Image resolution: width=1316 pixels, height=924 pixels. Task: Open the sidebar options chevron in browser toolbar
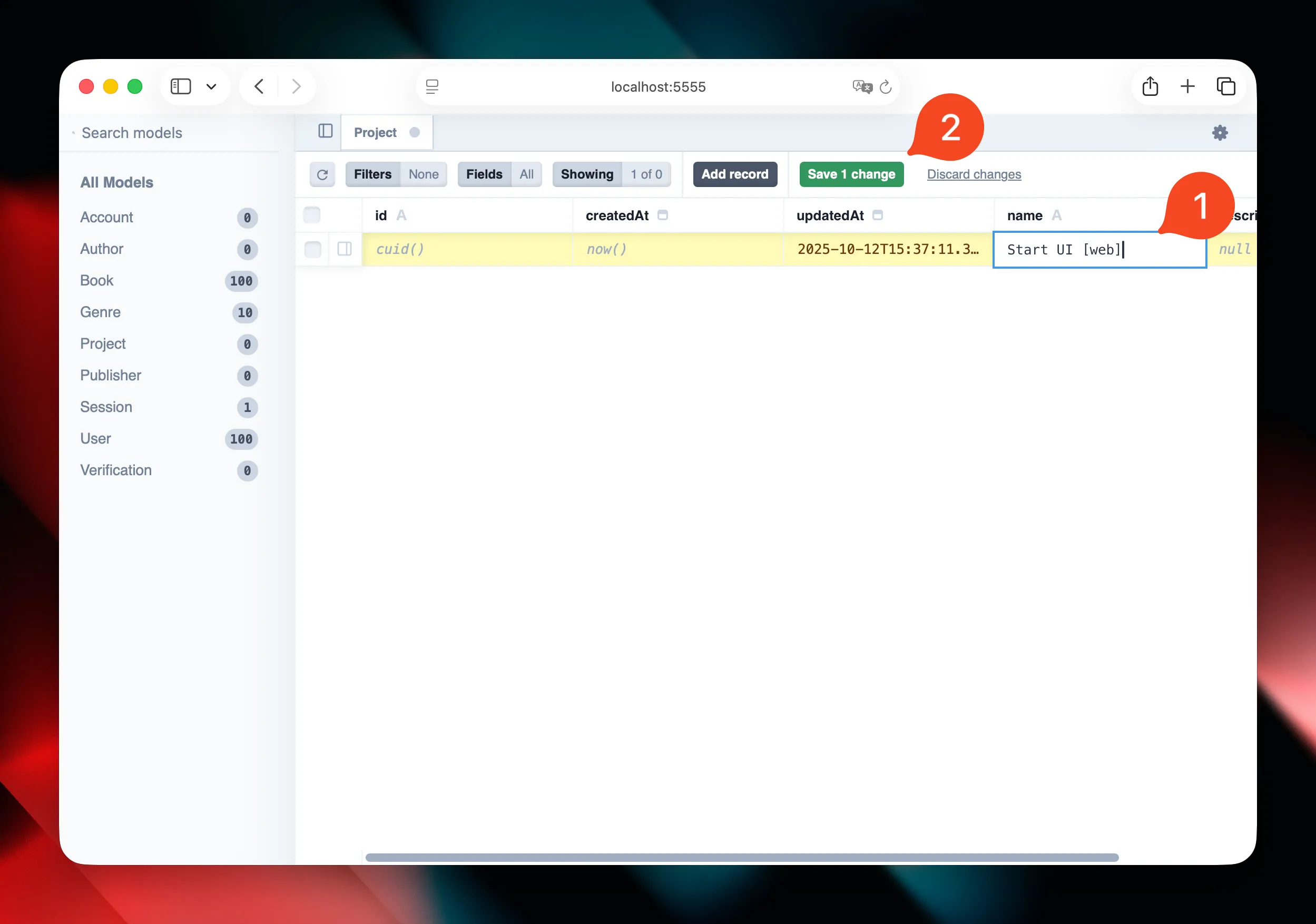[x=211, y=86]
